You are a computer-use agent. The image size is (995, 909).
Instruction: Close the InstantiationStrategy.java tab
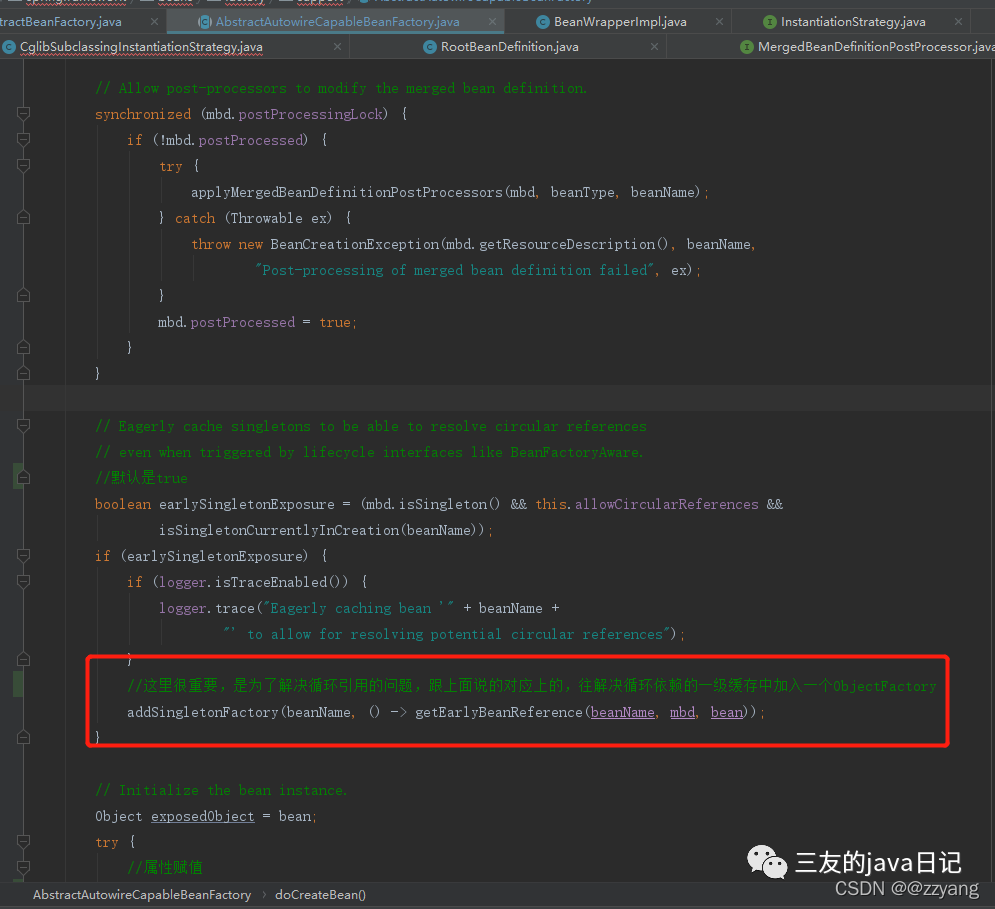coord(958,22)
